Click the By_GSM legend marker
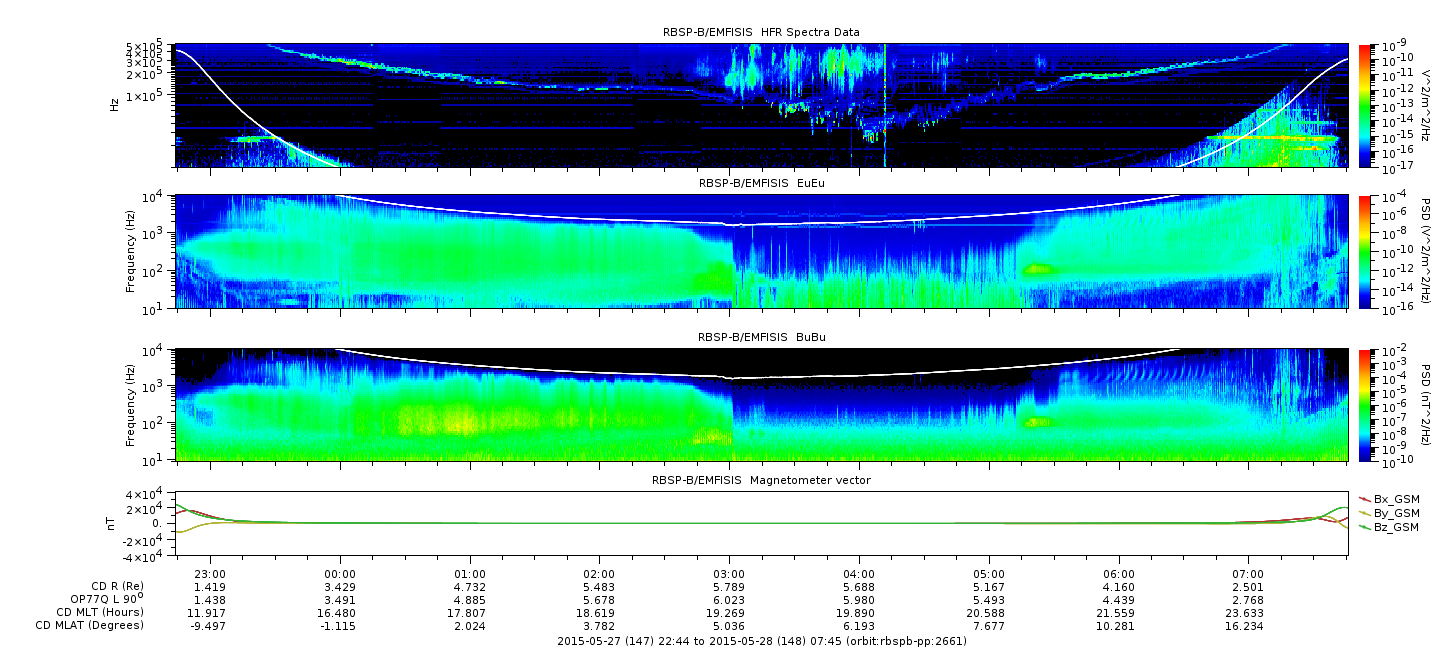 click(x=1365, y=513)
